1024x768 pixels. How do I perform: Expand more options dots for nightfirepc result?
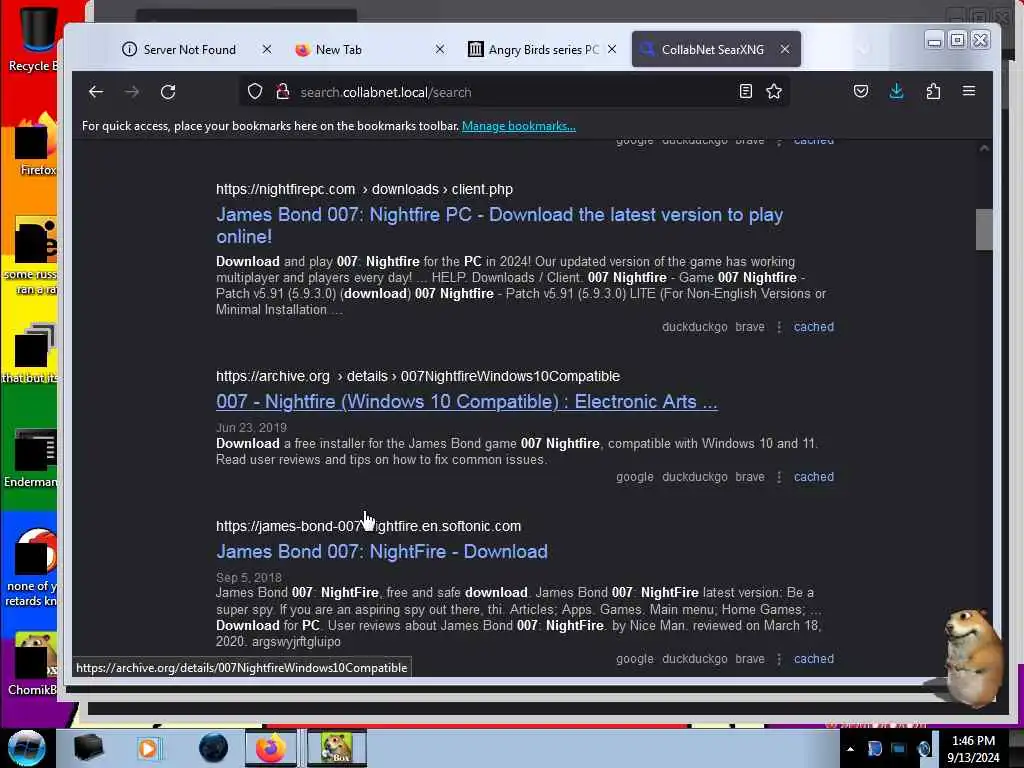[x=779, y=327]
